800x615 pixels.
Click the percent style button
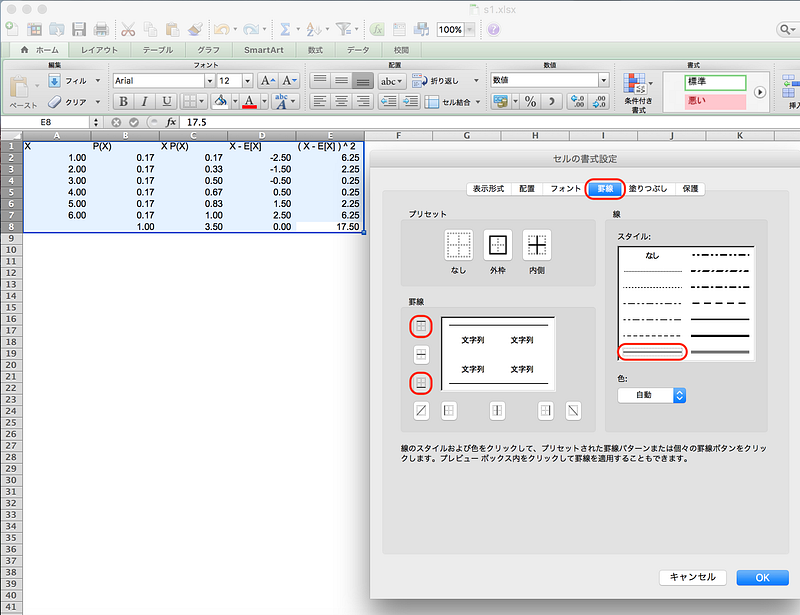pyautogui.click(x=531, y=102)
